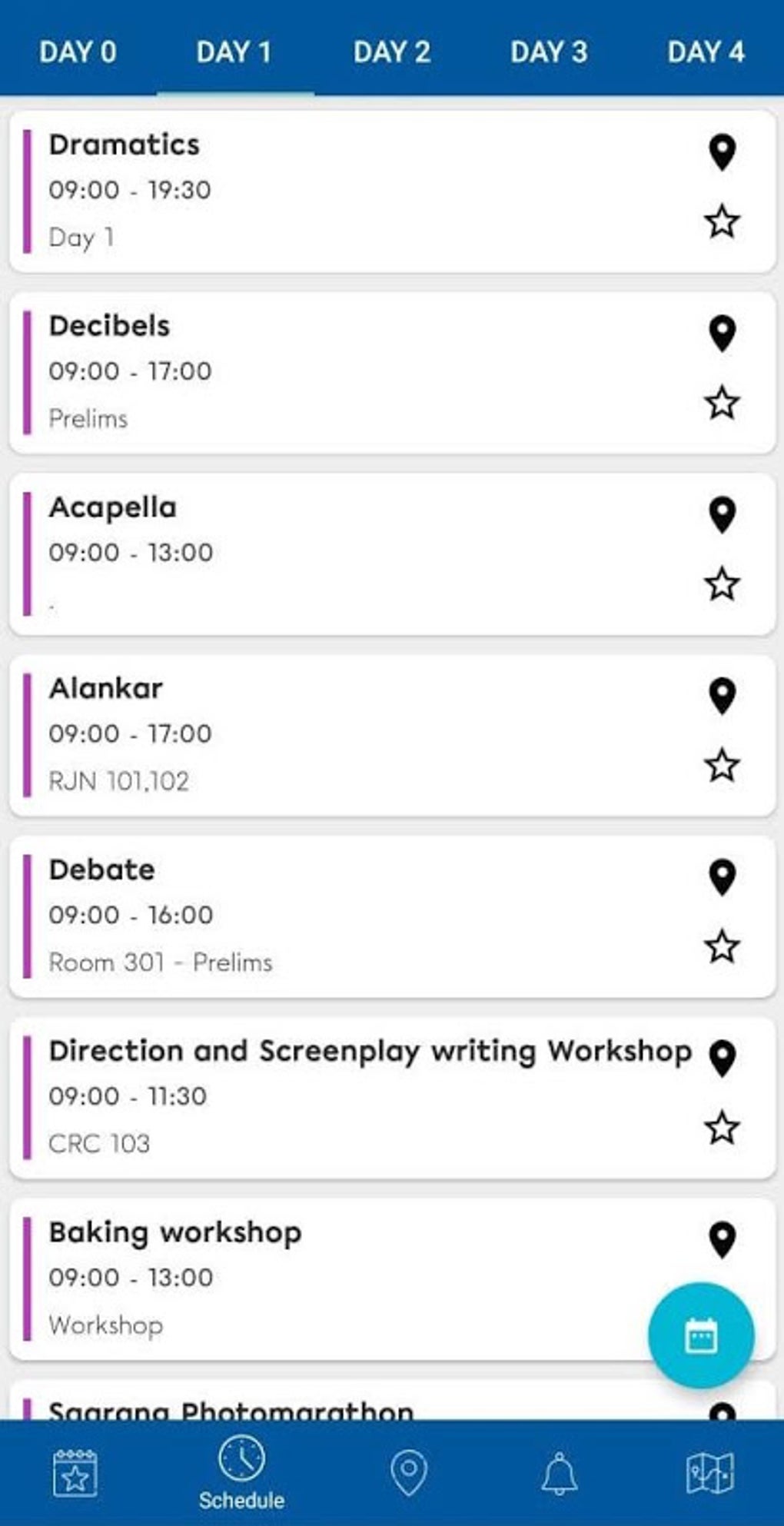Open the favorites calendar in bottom bar
Viewport: 784px width, 1526px height.
[75, 1473]
